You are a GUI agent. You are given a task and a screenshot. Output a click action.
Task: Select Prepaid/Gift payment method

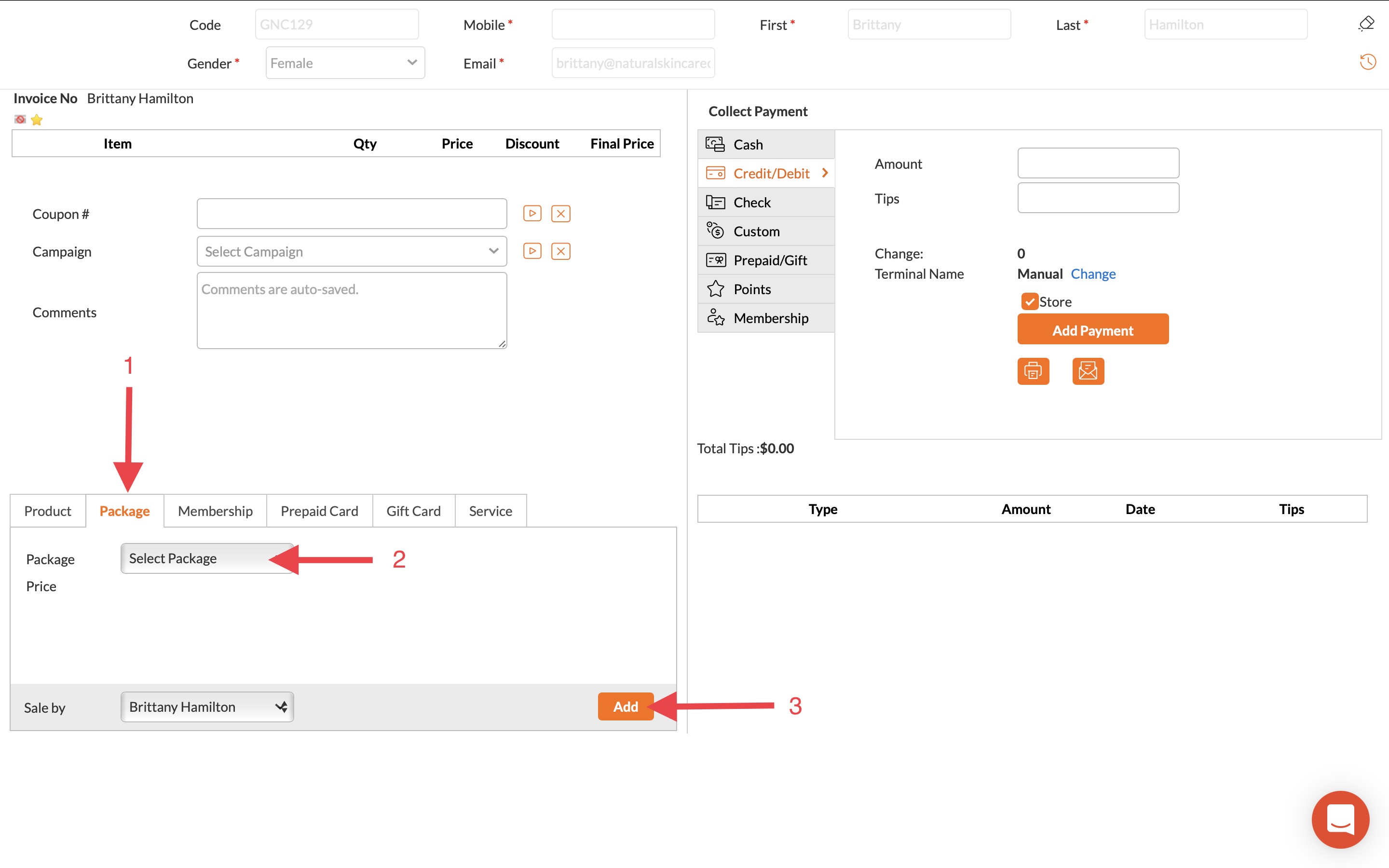[x=766, y=260]
